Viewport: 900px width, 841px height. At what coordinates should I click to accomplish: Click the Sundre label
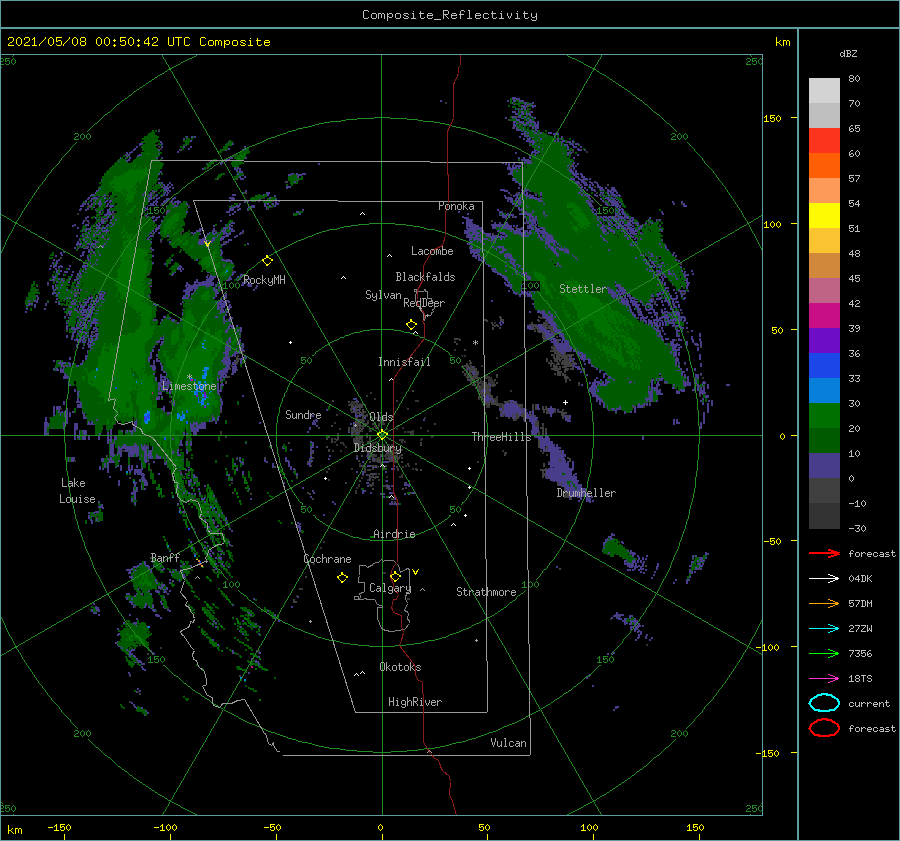[x=303, y=414]
